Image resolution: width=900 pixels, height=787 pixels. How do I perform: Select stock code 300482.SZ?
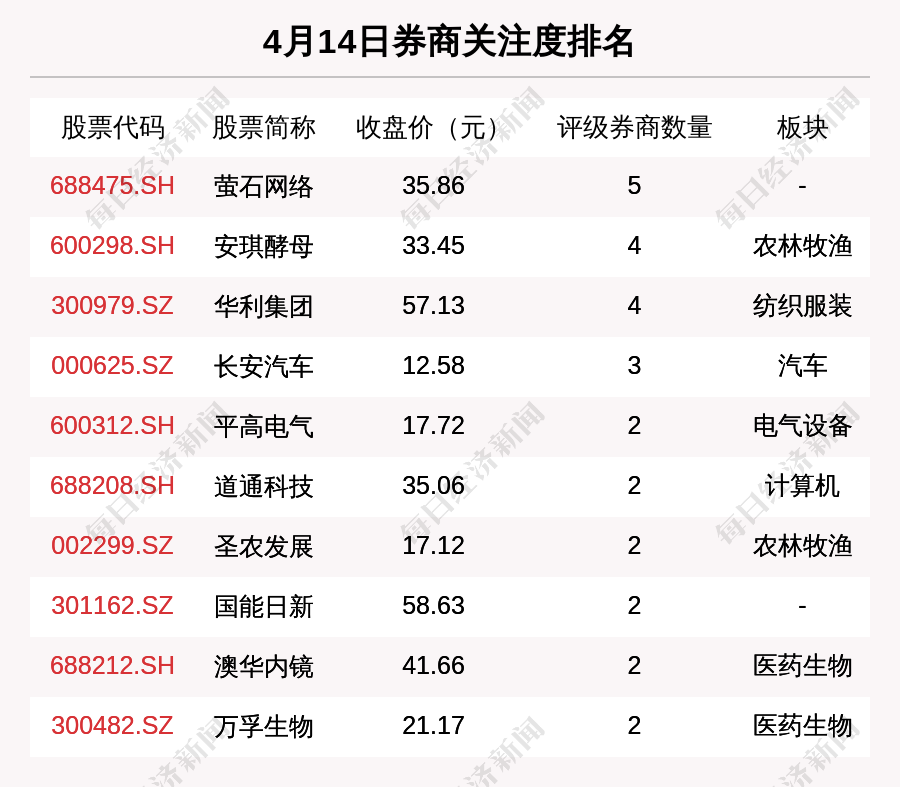pos(112,726)
